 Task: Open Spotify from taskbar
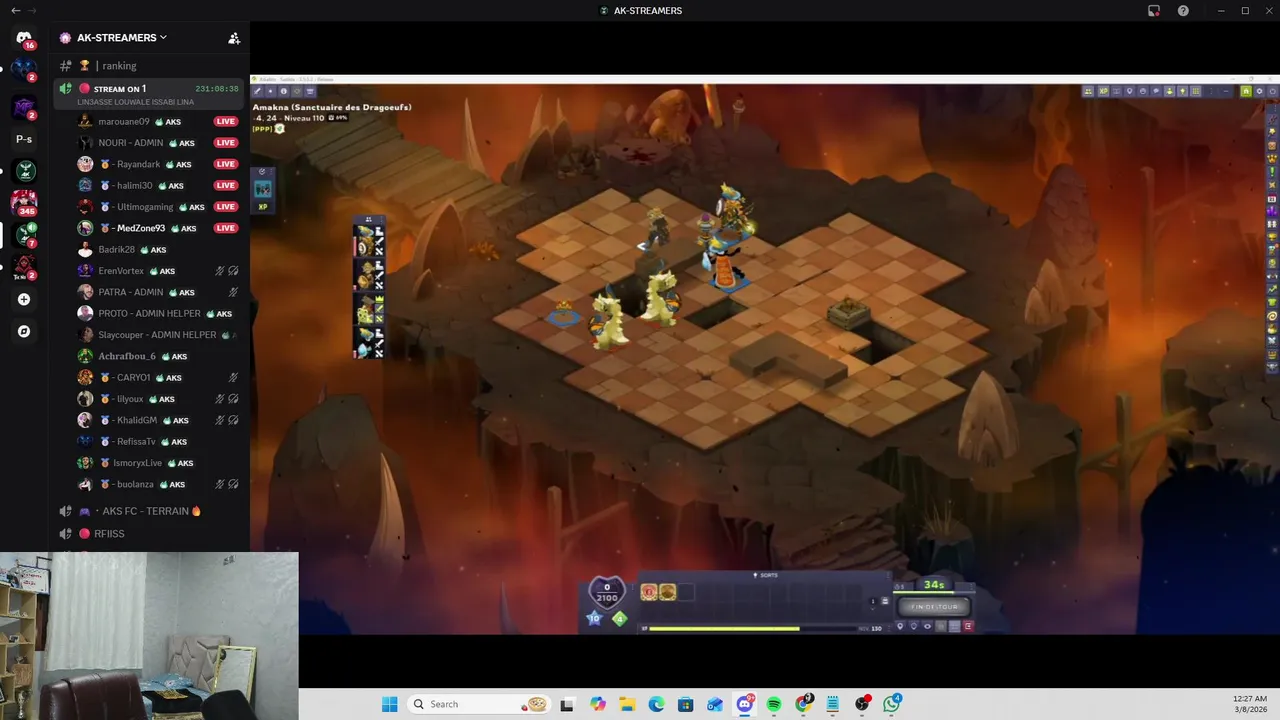point(774,704)
